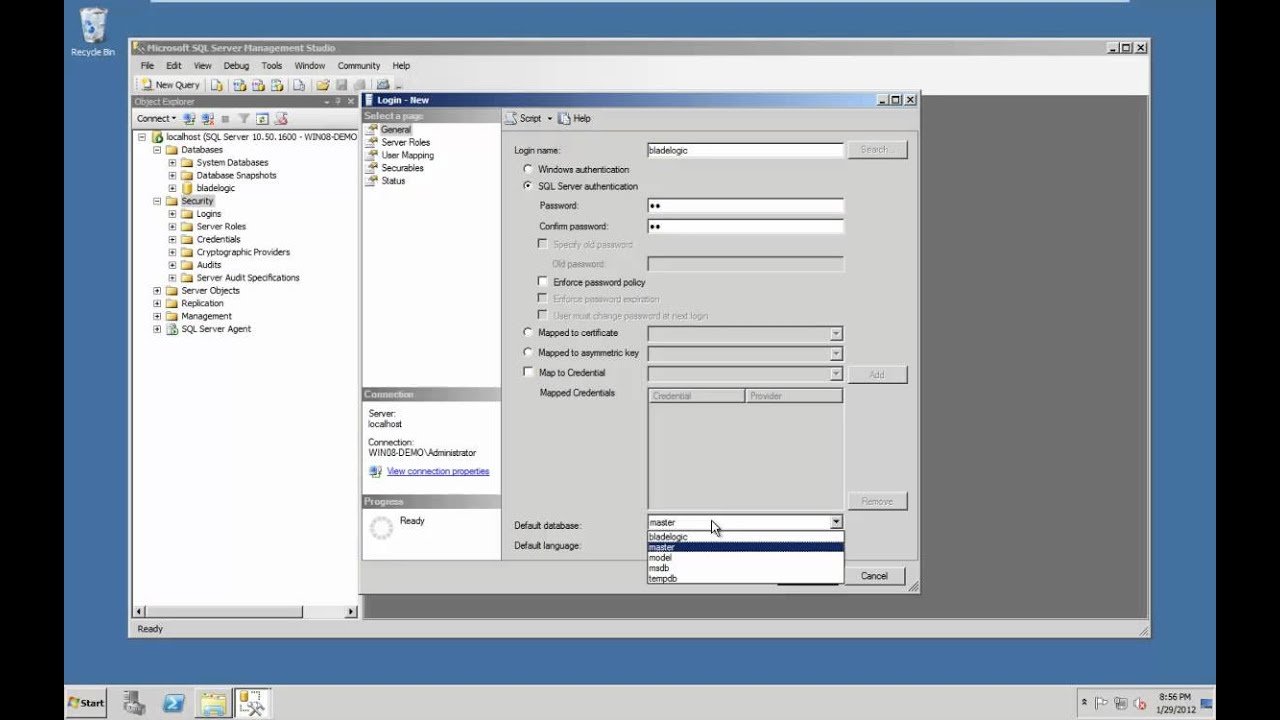1280x720 pixels.
Task: Open Windows Explorer from the taskbar
Action: (x=212, y=703)
